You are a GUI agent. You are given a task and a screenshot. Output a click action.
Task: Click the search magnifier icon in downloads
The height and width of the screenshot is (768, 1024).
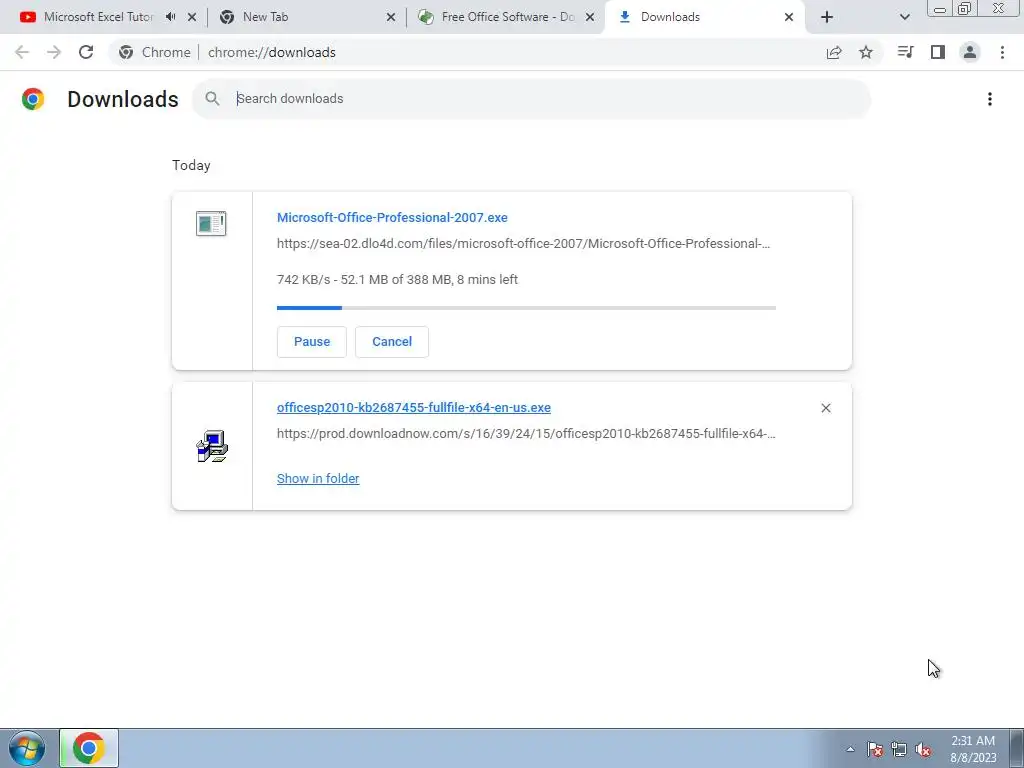point(212,99)
